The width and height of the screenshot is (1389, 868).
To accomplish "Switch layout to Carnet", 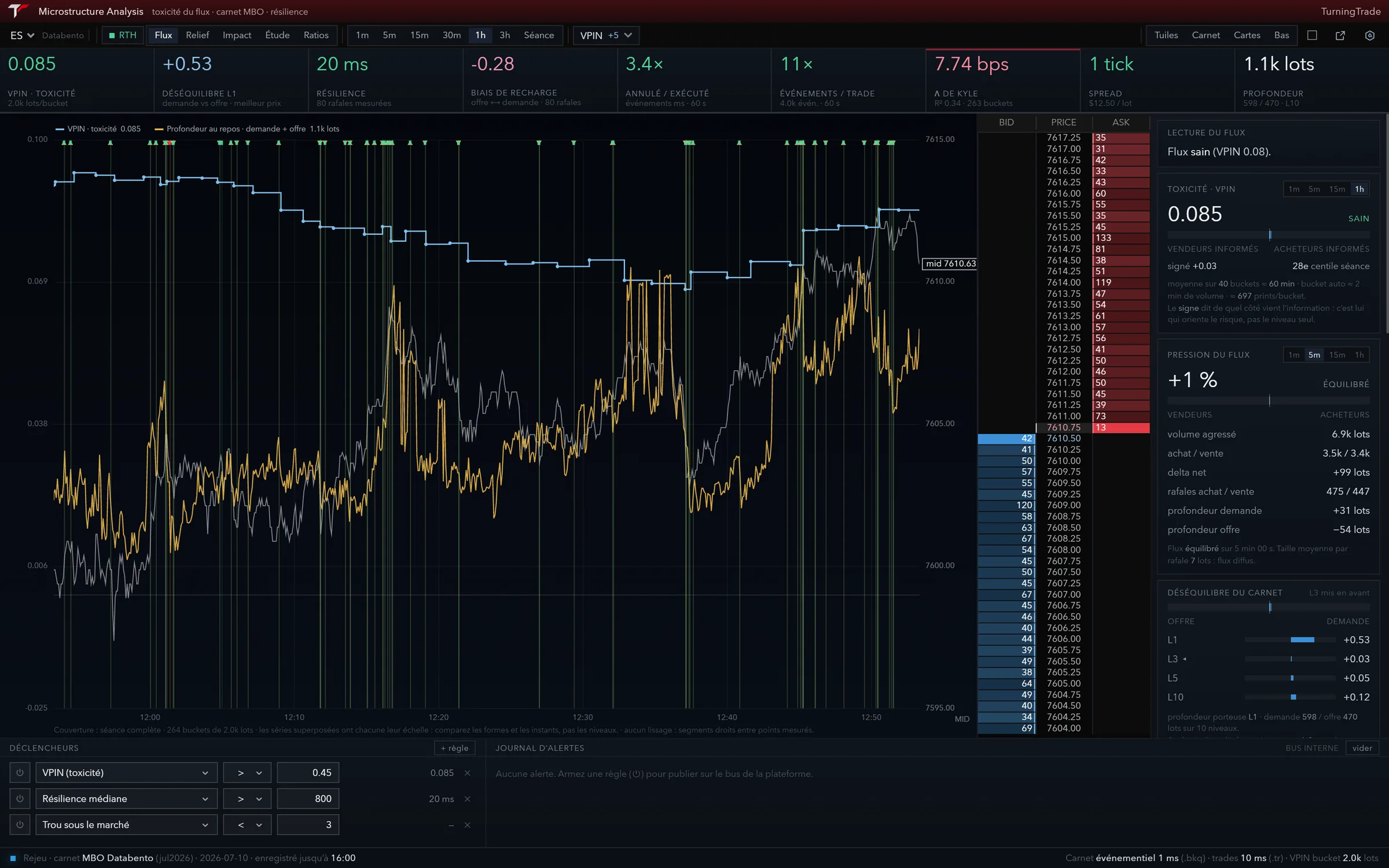I will tap(1206, 35).
